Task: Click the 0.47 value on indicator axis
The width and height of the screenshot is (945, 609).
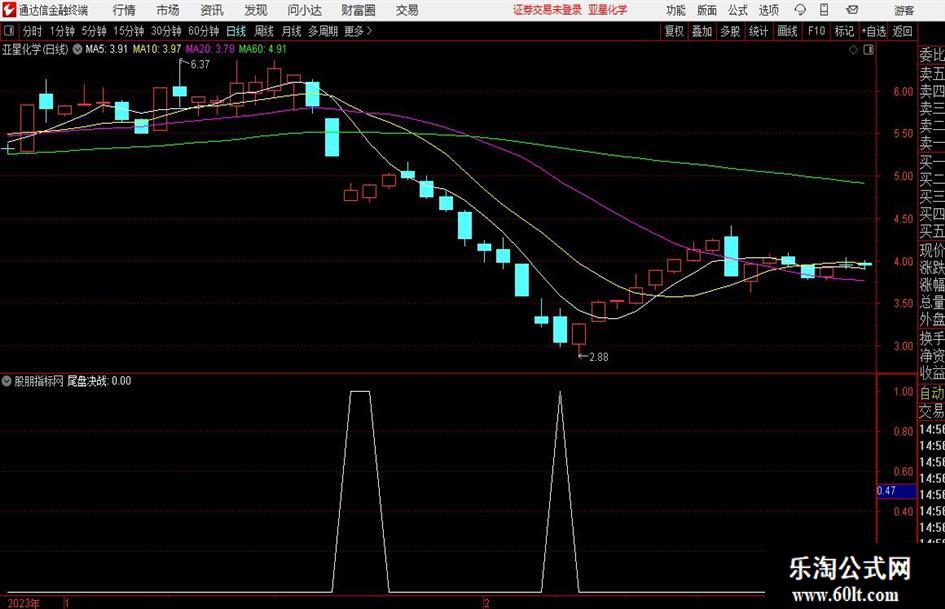Action: coord(886,491)
